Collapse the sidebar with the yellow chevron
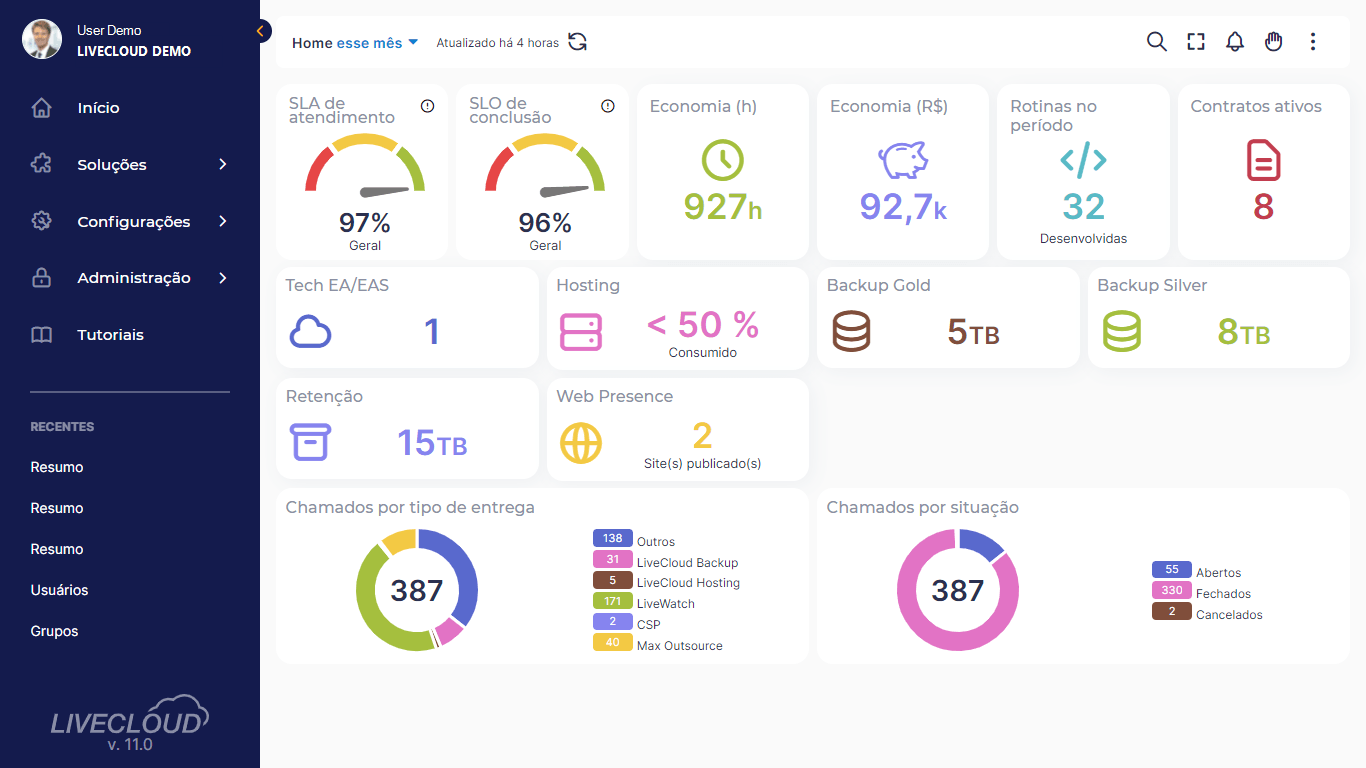The image size is (1366, 768). [261, 31]
